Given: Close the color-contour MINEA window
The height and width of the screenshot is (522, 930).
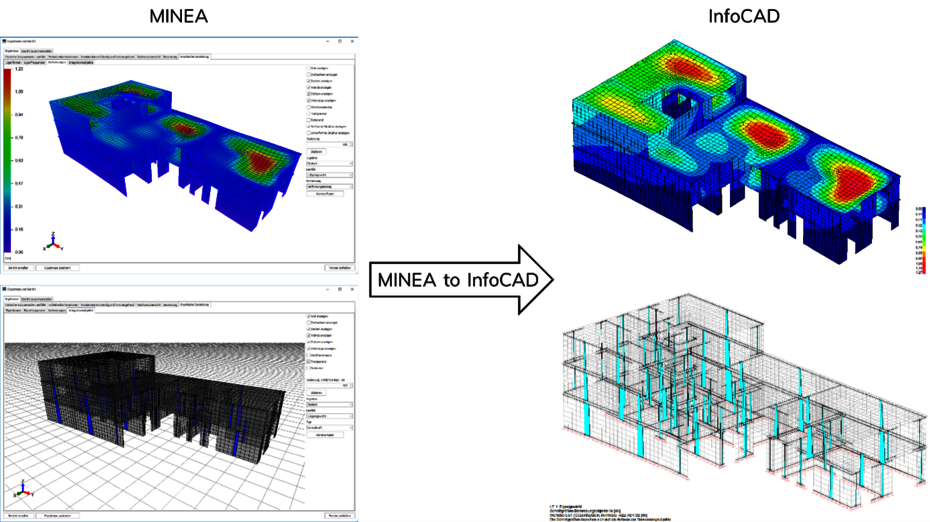Looking at the screenshot, I should tap(352, 41).
